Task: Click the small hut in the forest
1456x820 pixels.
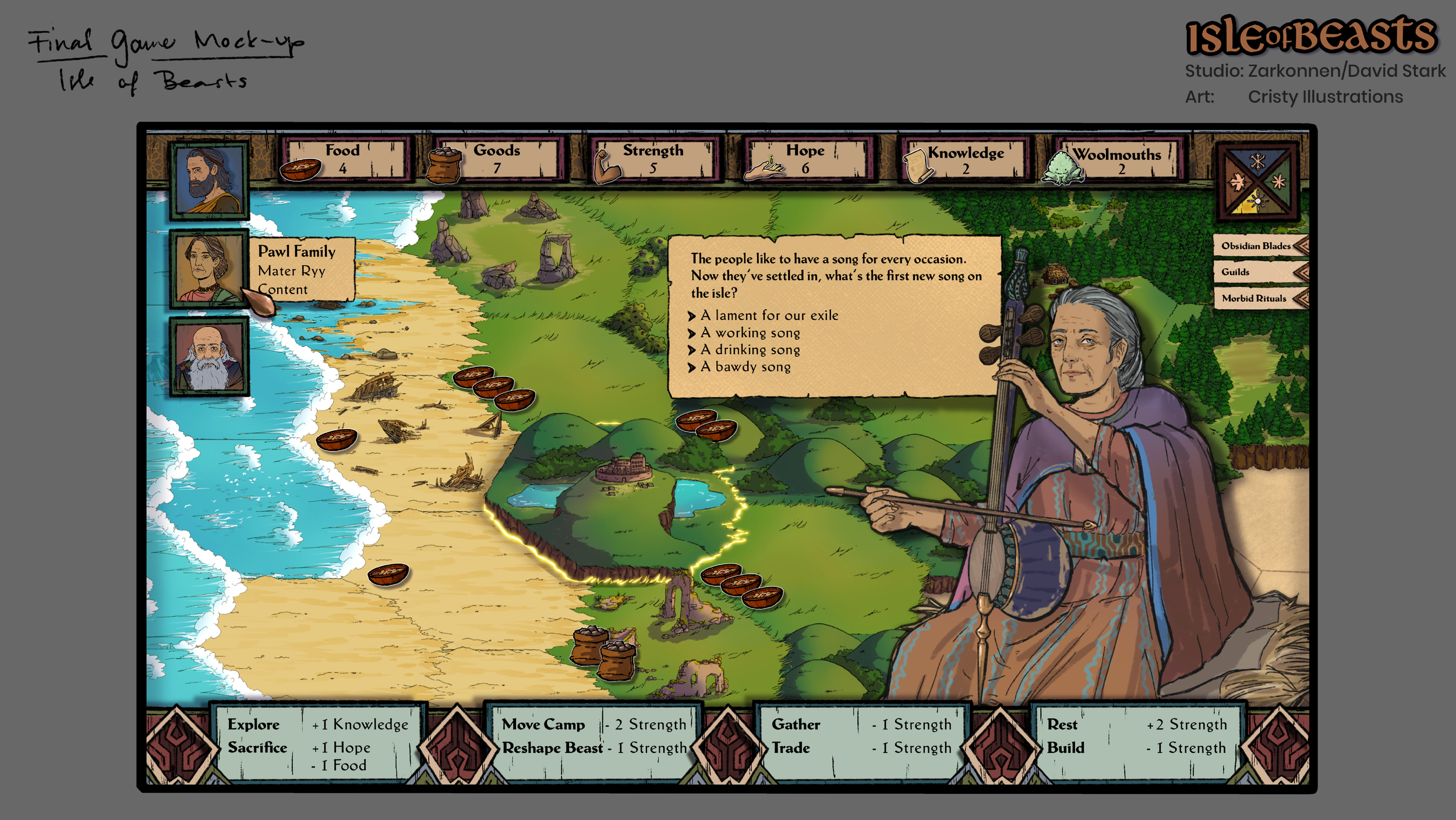Action: coord(1055,274)
